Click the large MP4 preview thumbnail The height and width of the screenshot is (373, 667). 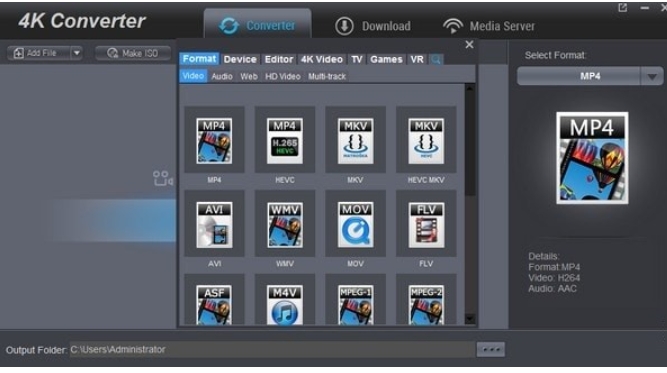592,158
